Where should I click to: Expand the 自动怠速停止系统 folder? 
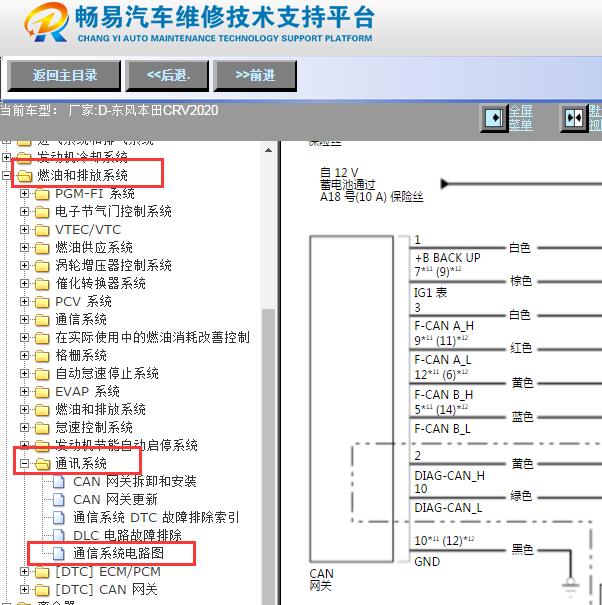[x=24, y=373]
